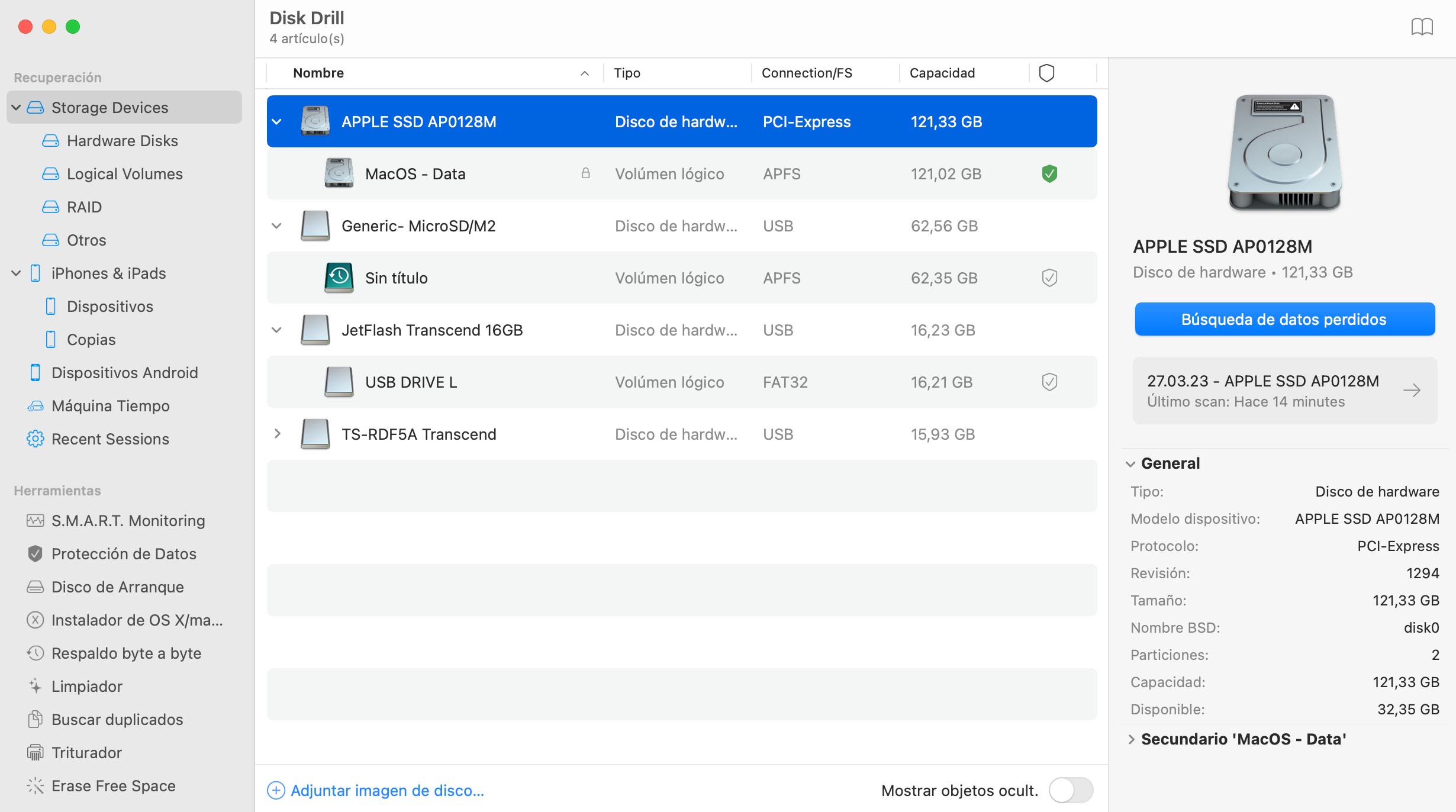Select the Triturador tool icon
Viewport: 1456px width, 812px height.
(33, 752)
